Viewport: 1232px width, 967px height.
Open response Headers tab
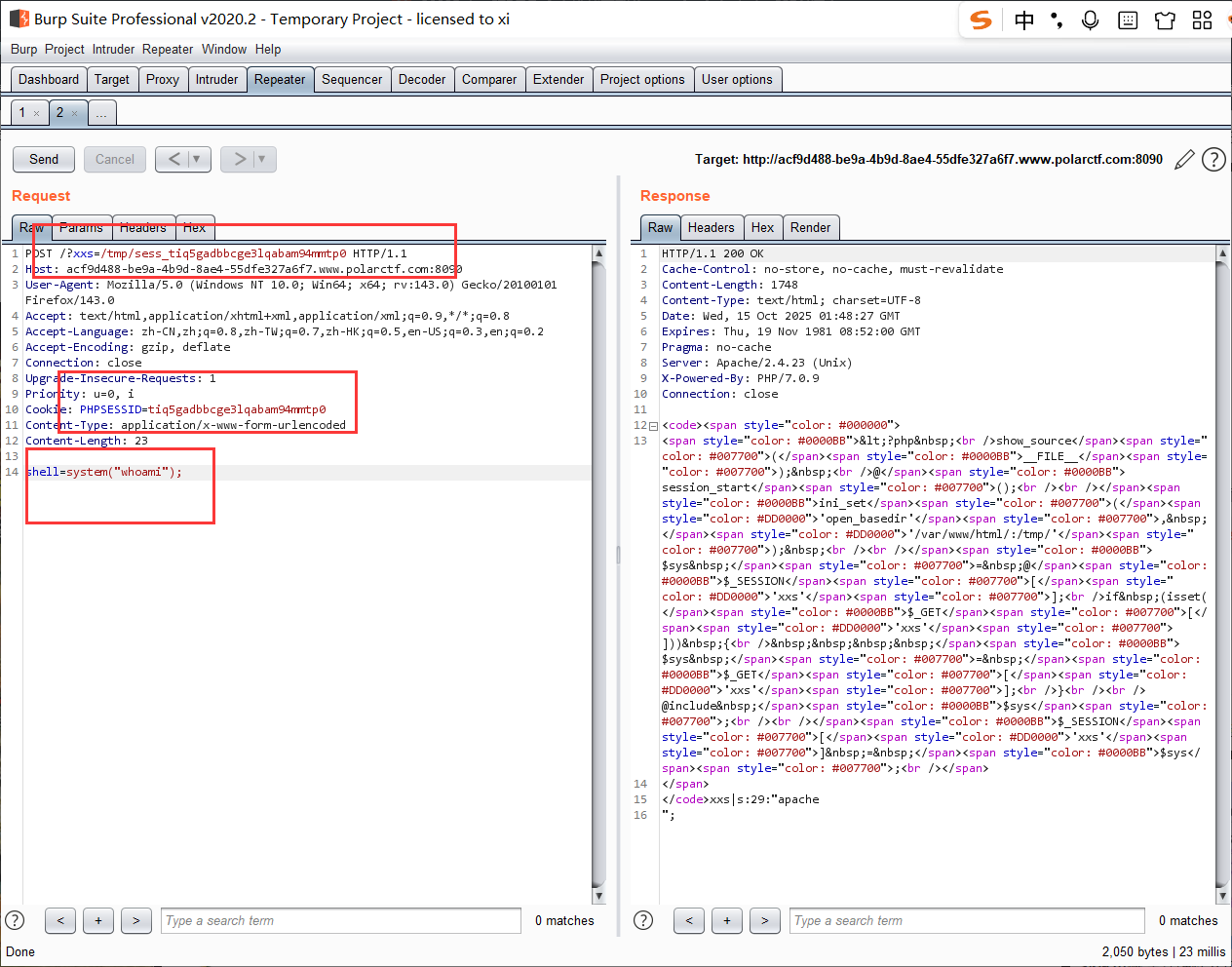tap(712, 227)
